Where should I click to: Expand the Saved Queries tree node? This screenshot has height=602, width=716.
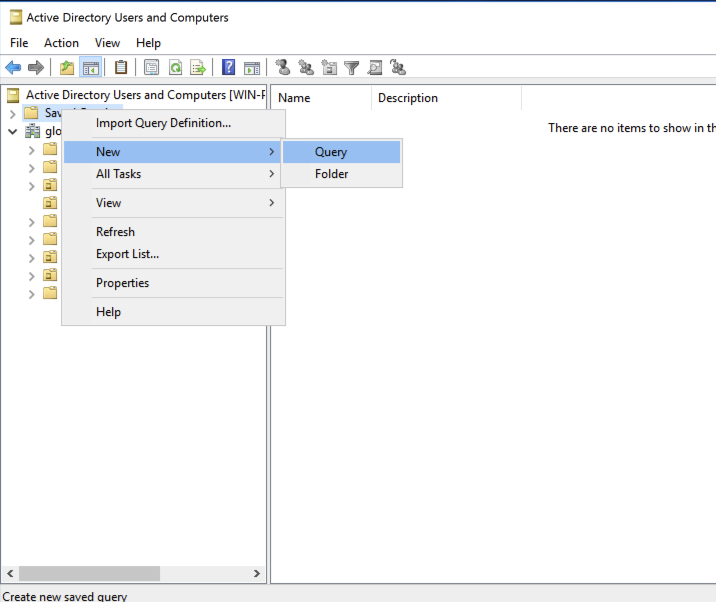12,113
